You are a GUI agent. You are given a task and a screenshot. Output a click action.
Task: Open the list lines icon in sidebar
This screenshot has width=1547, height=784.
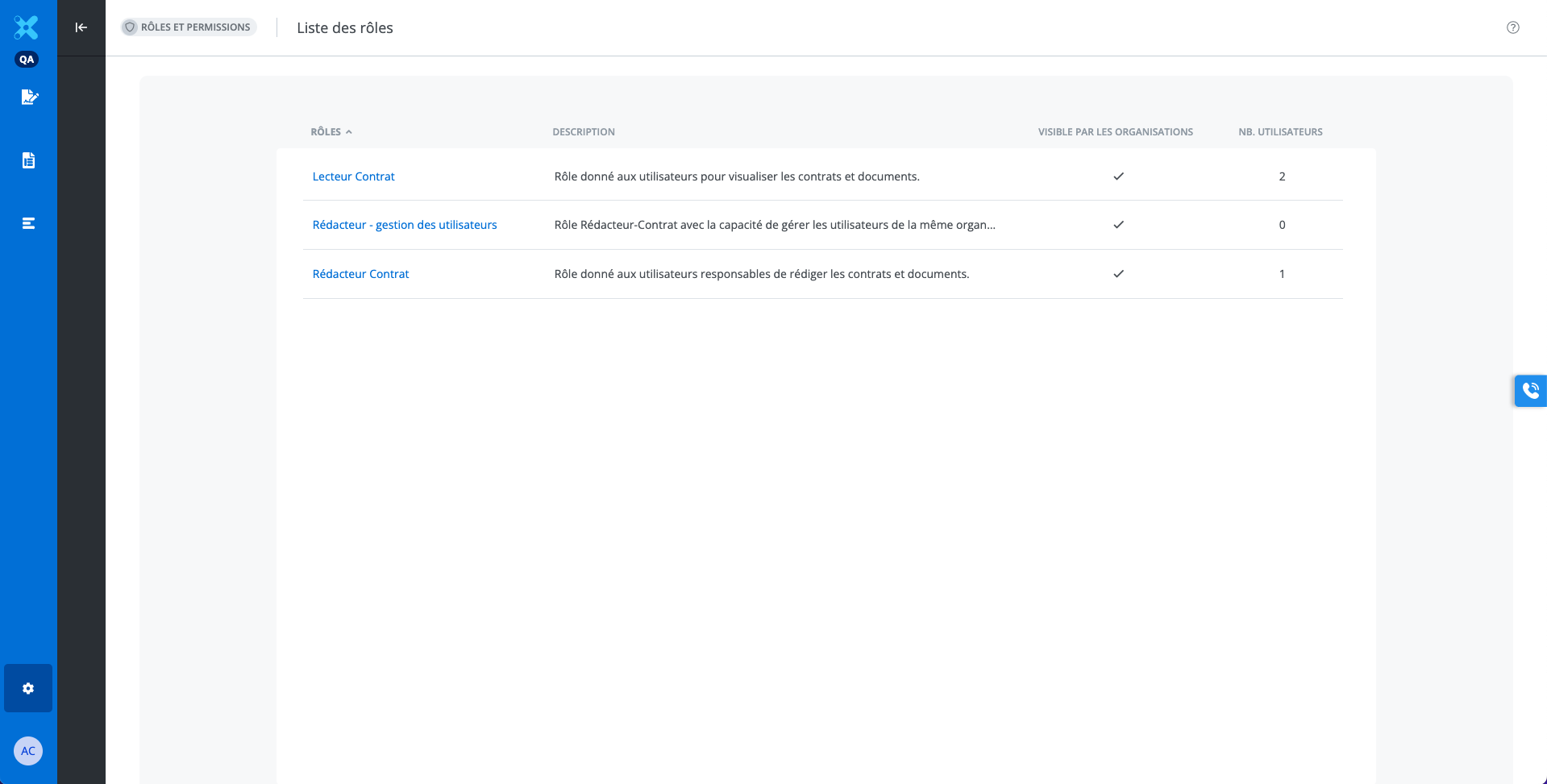[x=29, y=223]
